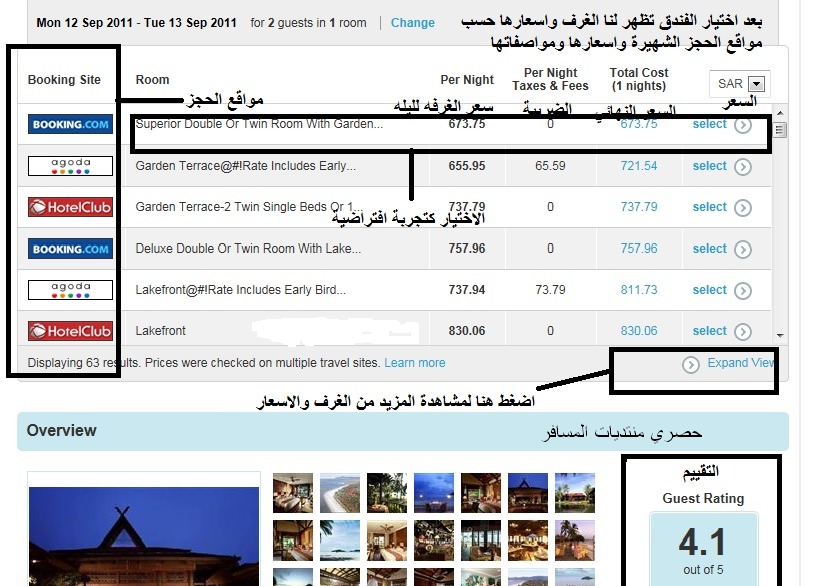Image resolution: width=826 pixels, height=586 pixels.
Task: Expand the room list with Expand View
Action: point(740,363)
